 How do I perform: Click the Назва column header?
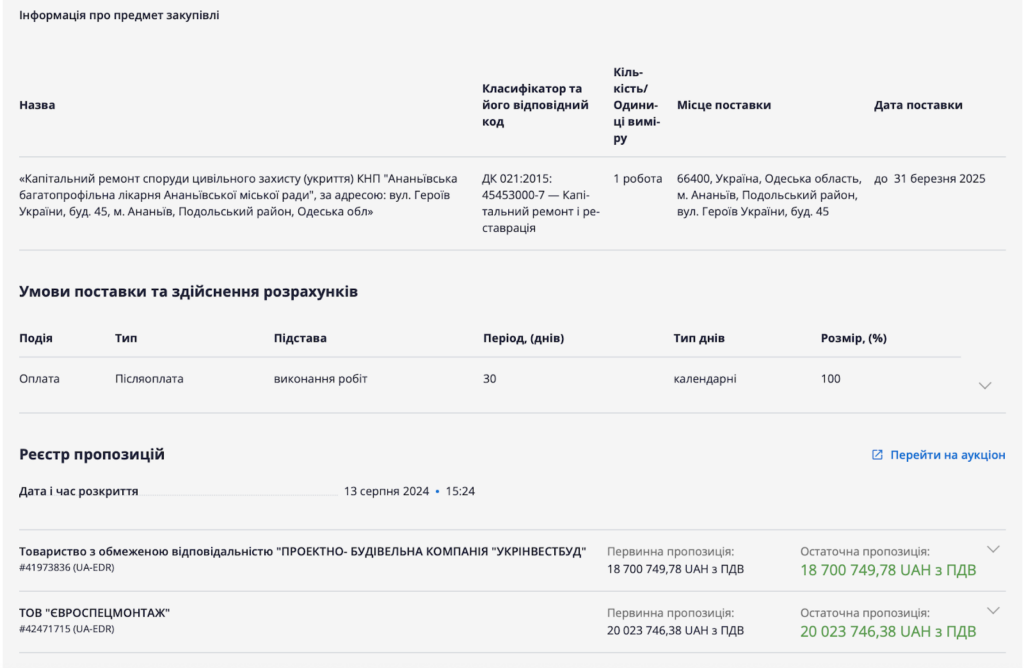pos(37,105)
